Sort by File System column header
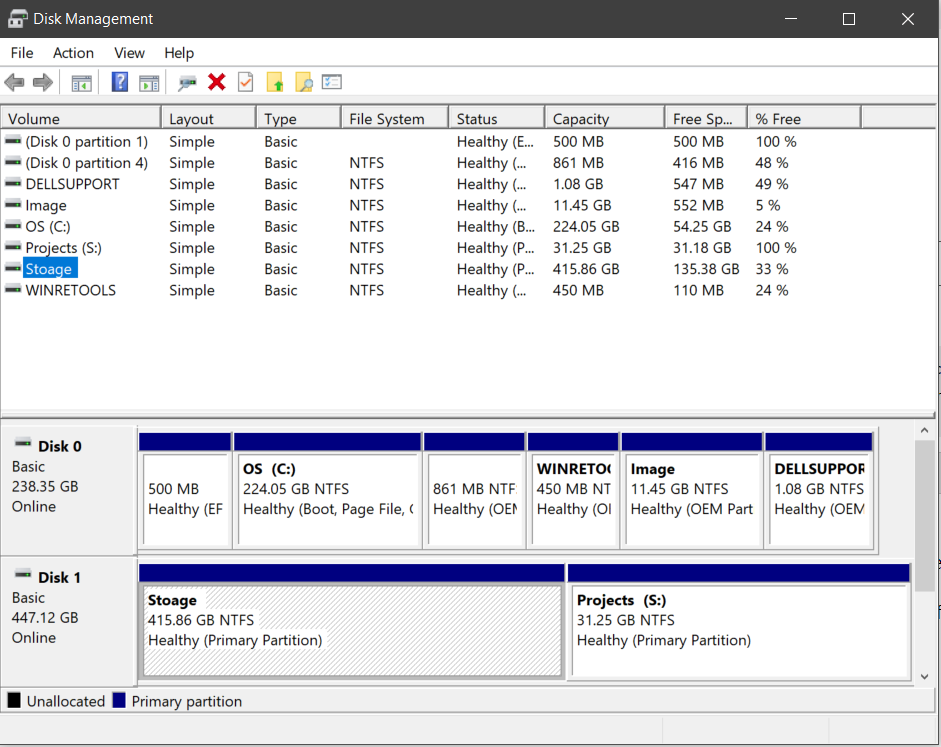941x747 pixels. tap(395, 119)
